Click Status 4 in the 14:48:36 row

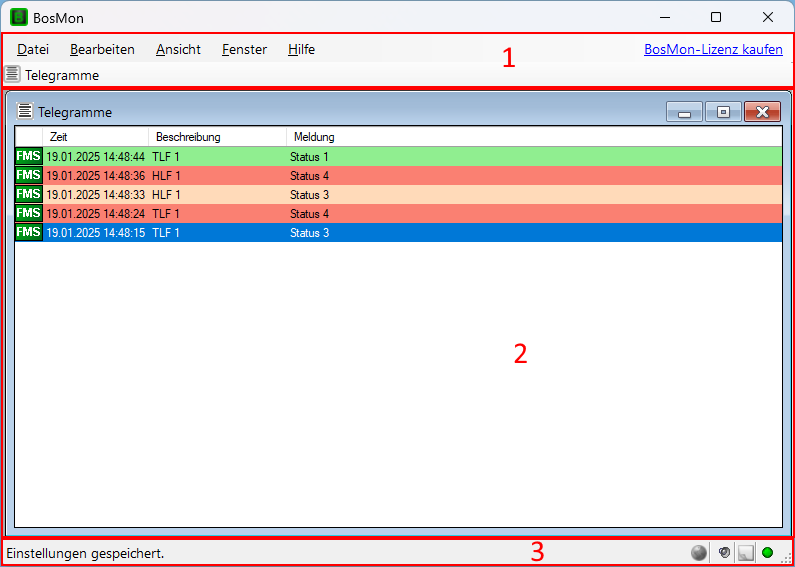309,176
